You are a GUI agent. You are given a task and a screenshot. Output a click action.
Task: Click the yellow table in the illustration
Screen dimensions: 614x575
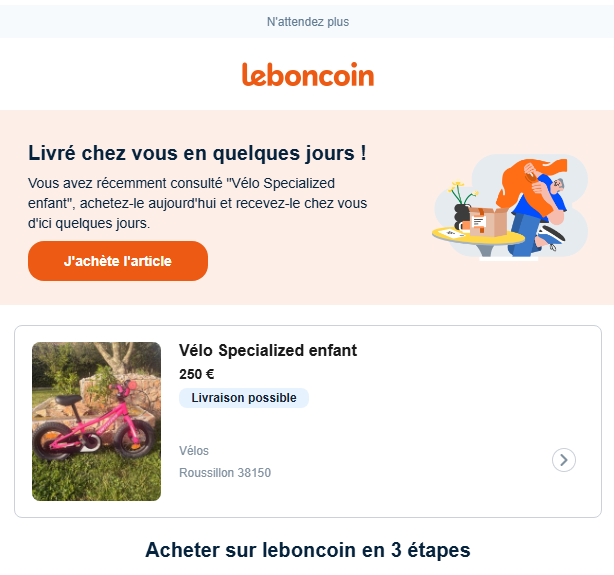[x=478, y=237]
